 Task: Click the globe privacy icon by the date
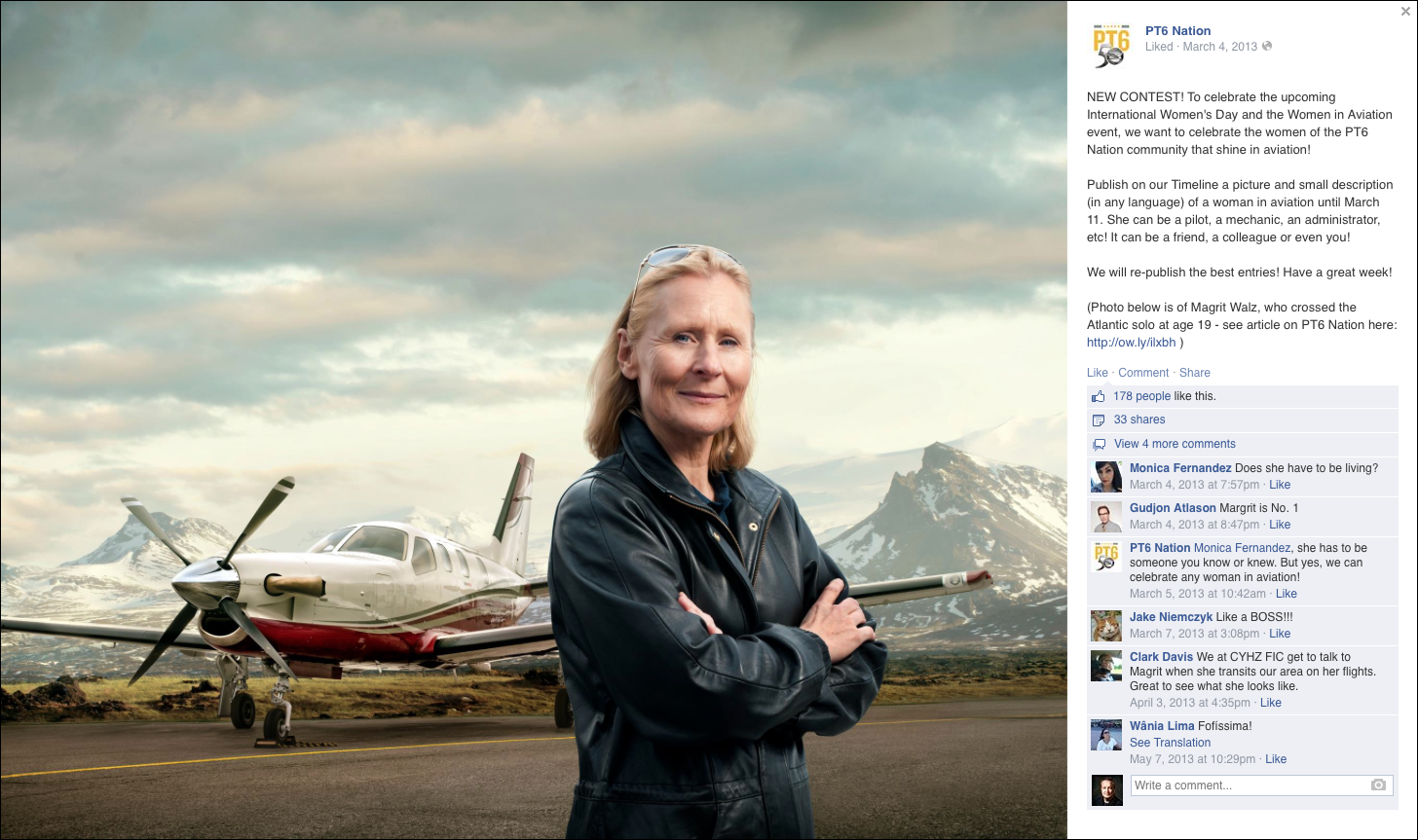[x=1267, y=47]
